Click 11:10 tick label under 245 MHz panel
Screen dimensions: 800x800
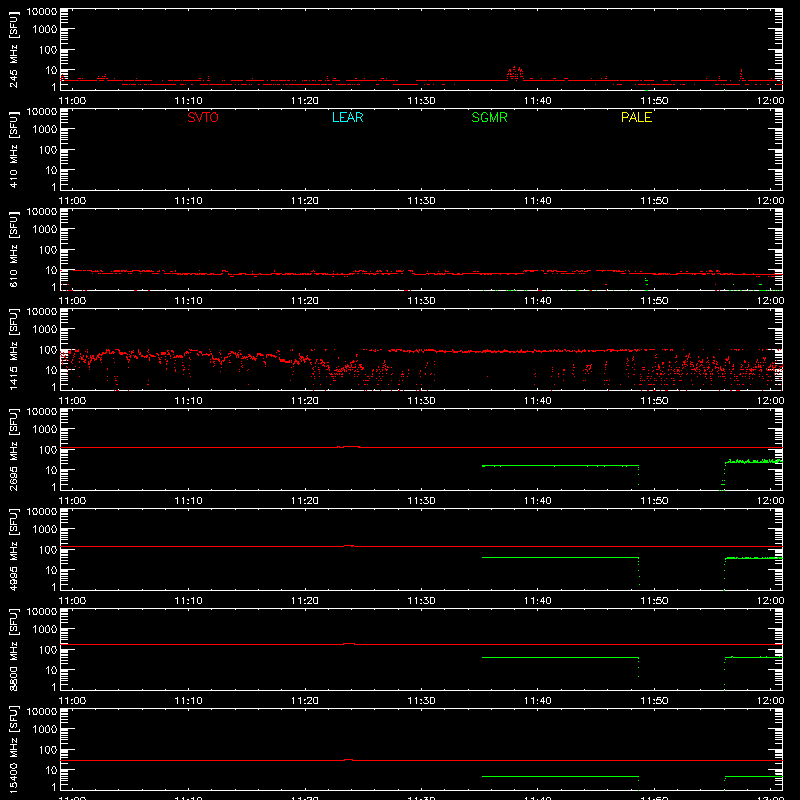pos(189,101)
